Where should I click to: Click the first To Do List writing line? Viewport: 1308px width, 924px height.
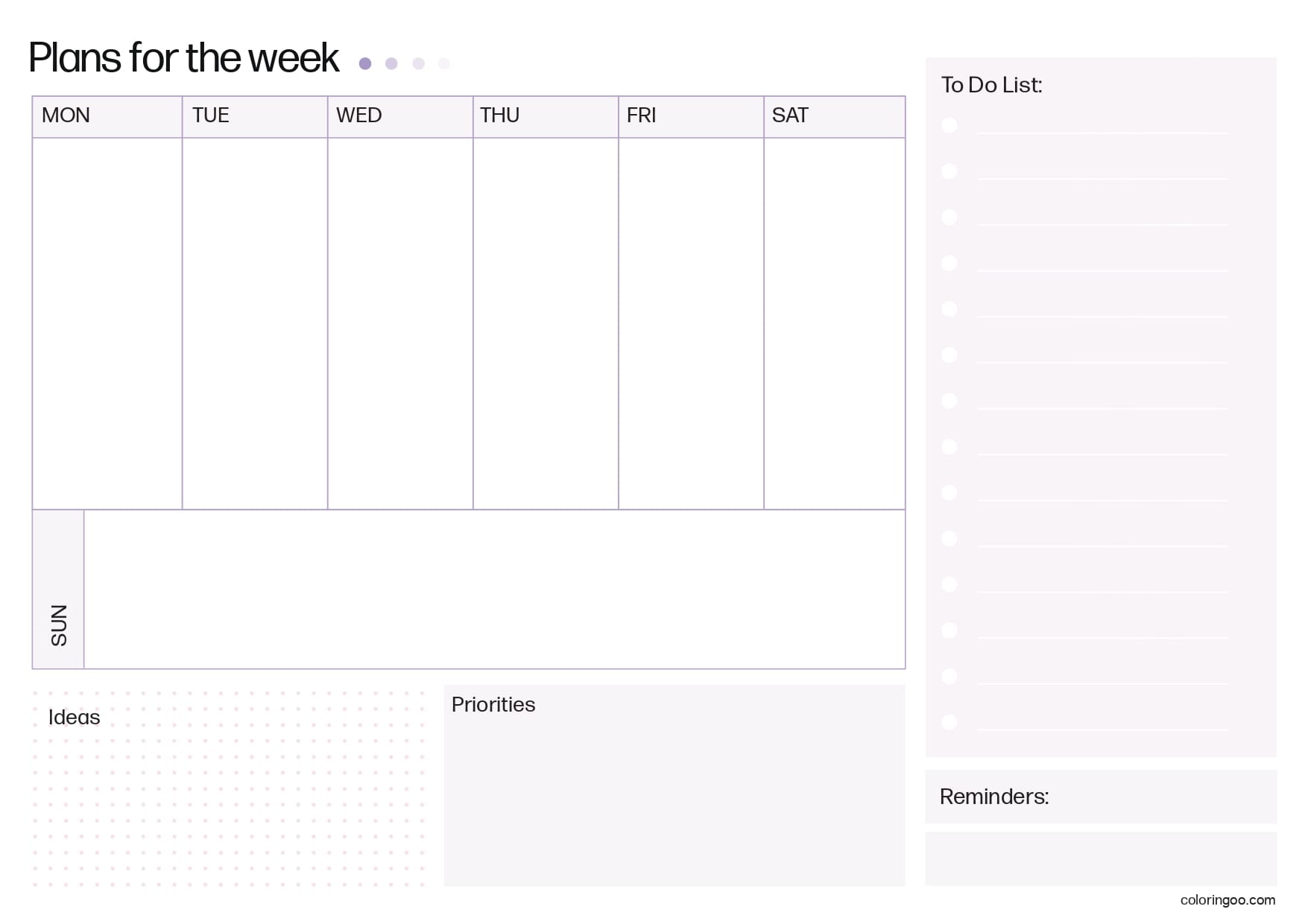tap(1102, 131)
